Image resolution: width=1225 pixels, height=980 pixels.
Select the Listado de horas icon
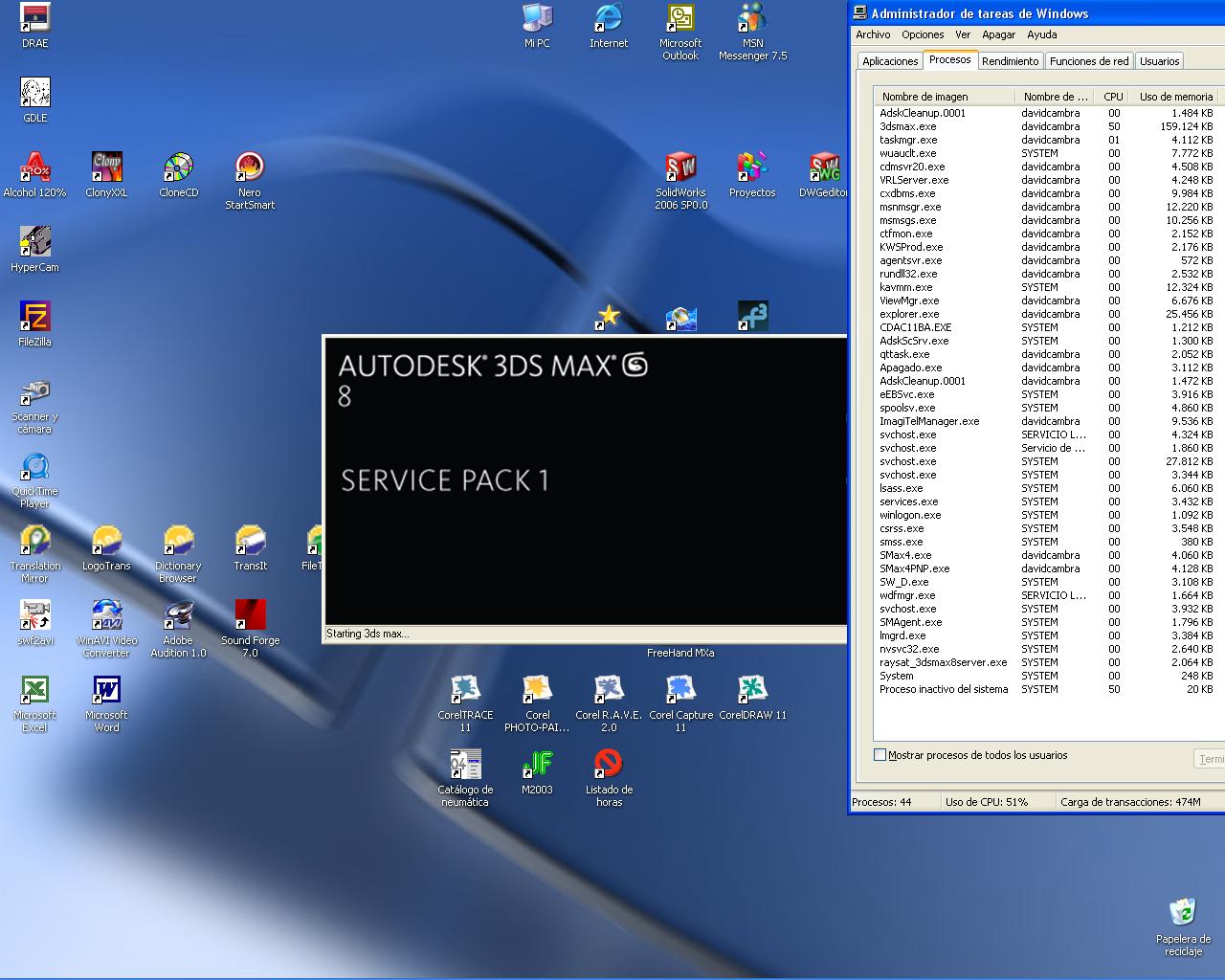[x=609, y=779]
